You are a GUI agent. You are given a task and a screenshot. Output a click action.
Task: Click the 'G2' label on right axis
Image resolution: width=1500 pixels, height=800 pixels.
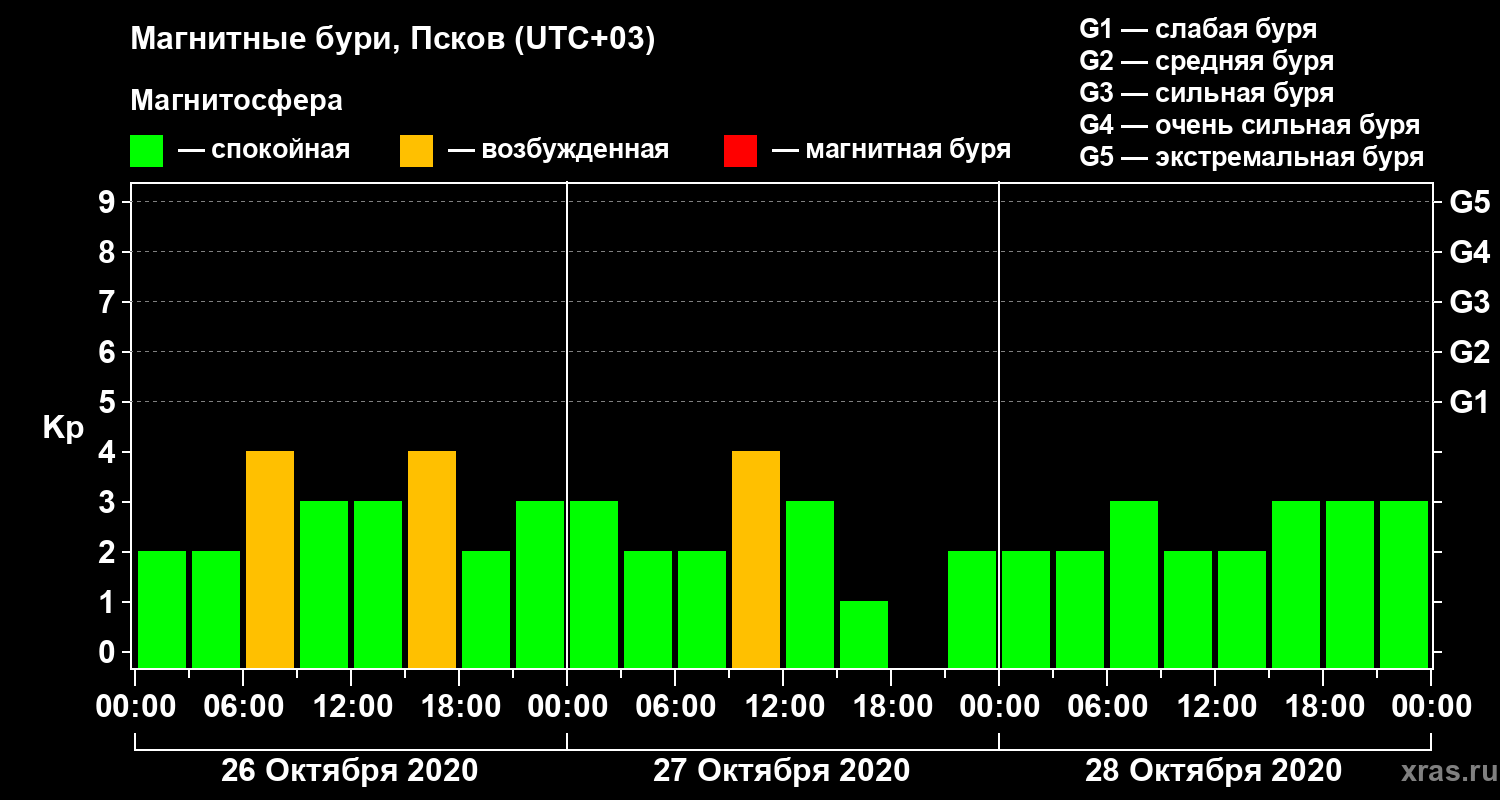click(1469, 353)
